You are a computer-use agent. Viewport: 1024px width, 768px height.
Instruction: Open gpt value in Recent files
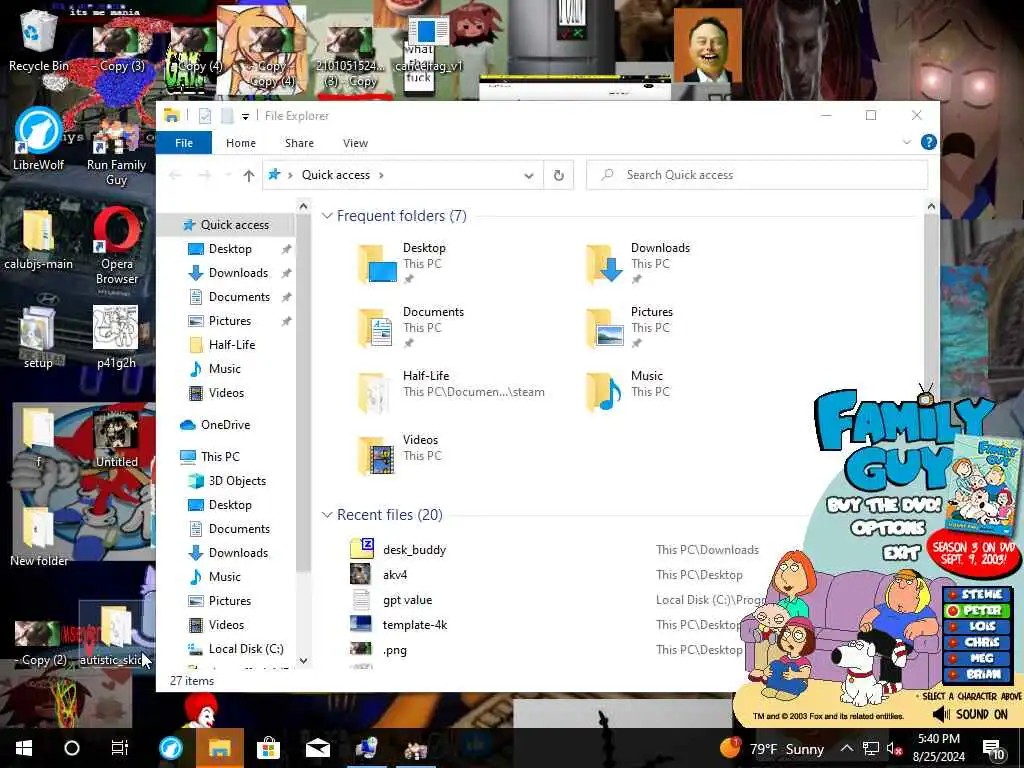click(x=408, y=600)
